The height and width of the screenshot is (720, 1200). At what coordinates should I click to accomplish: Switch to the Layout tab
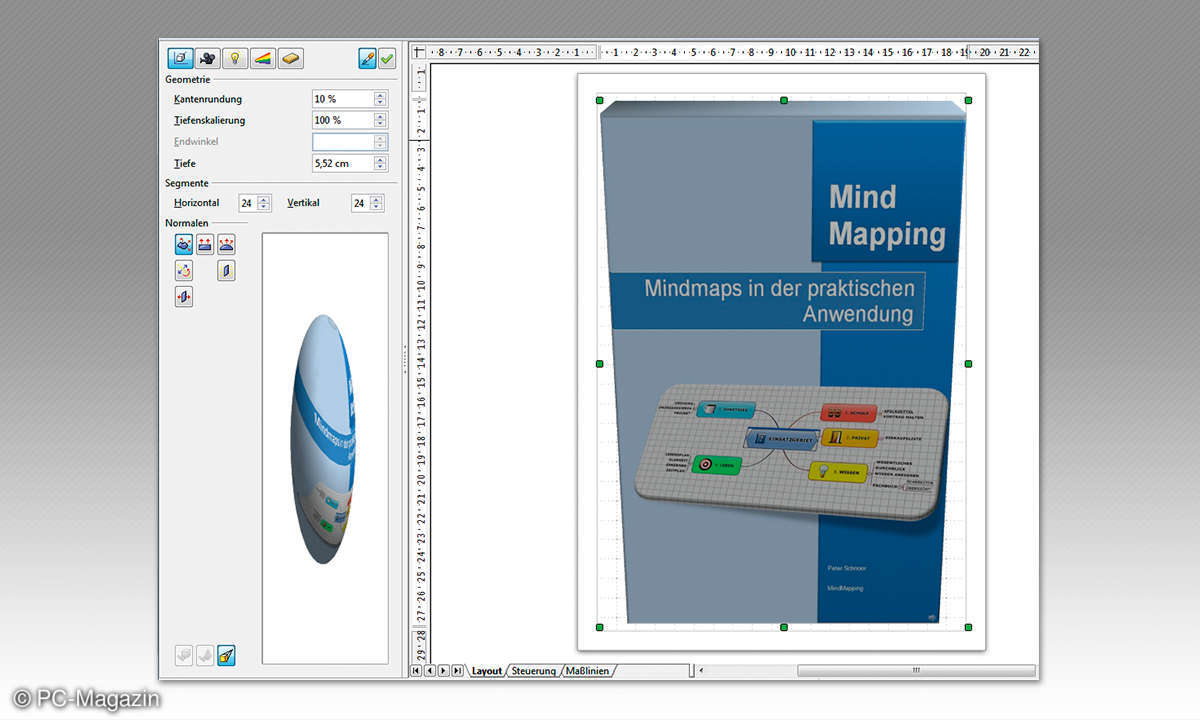[487, 671]
